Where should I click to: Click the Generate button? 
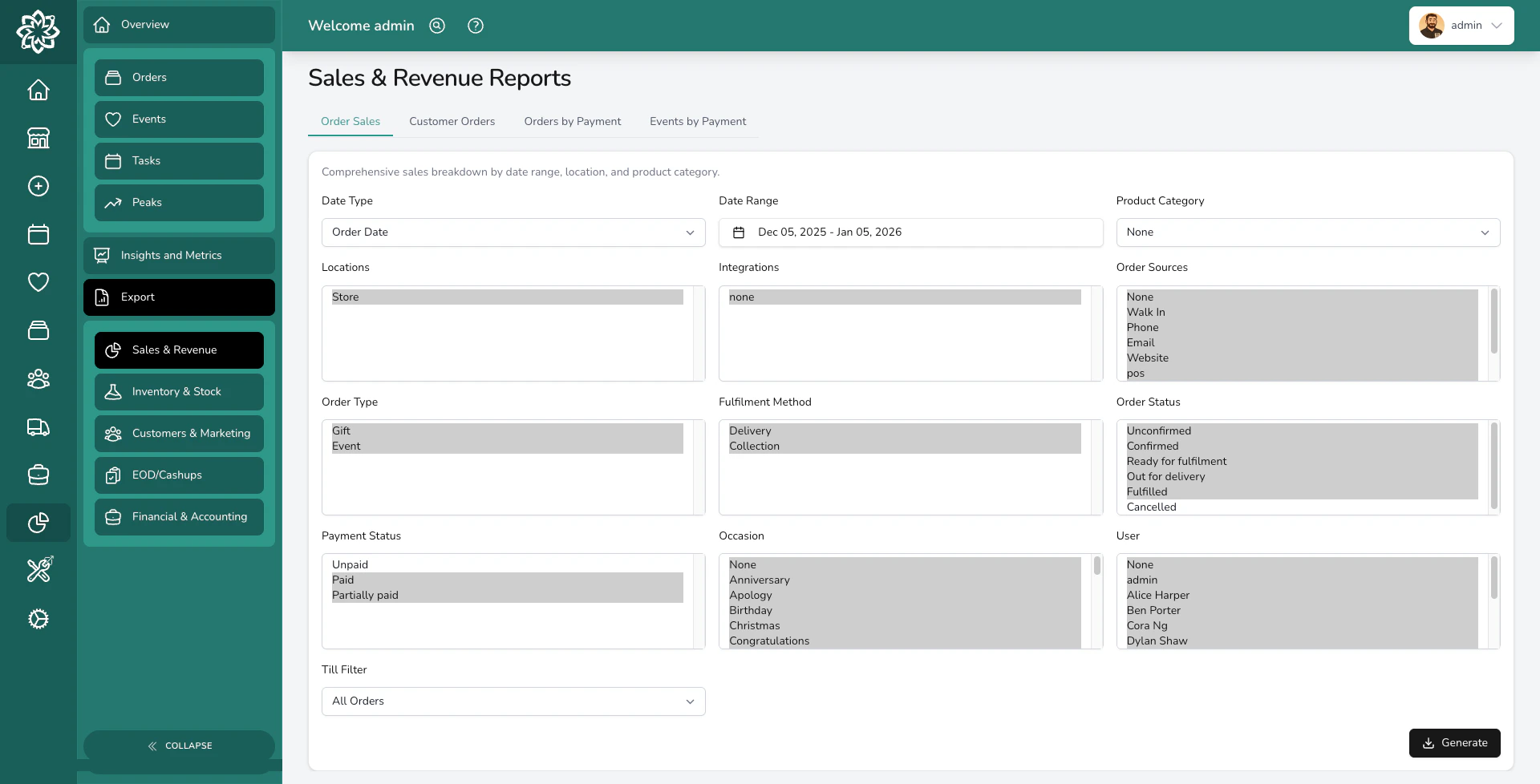point(1454,742)
